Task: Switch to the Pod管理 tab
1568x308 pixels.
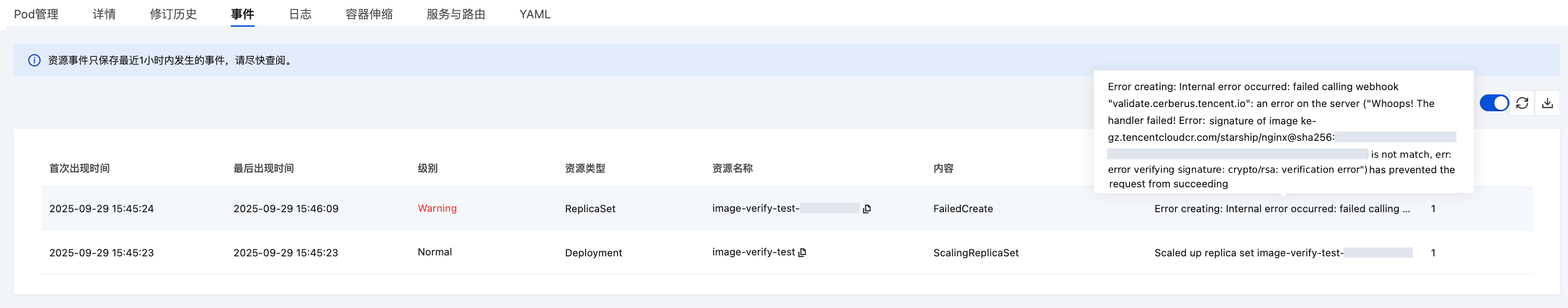Action: pyautogui.click(x=36, y=14)
